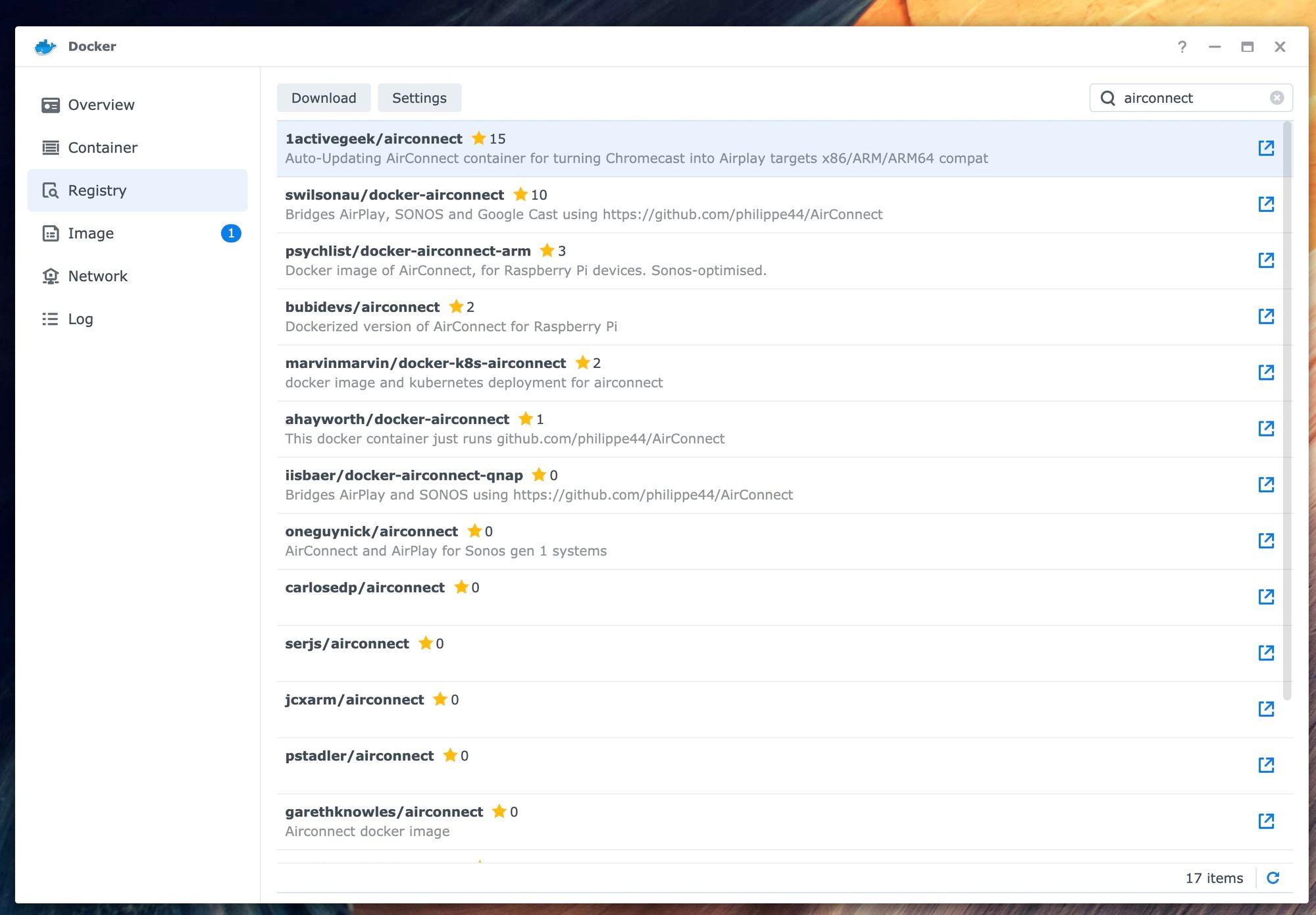Clear the airconnect search text
Screen dimensions: 1316x915
[x=1277, y=98]
